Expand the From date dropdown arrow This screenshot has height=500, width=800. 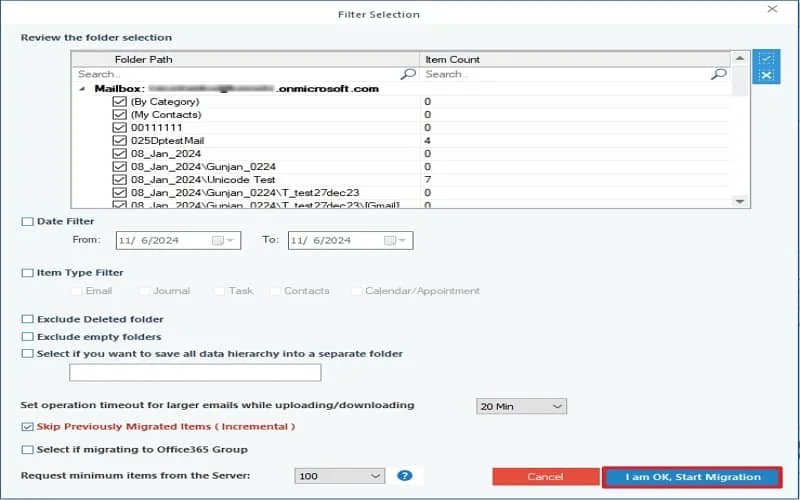[230, 240]
